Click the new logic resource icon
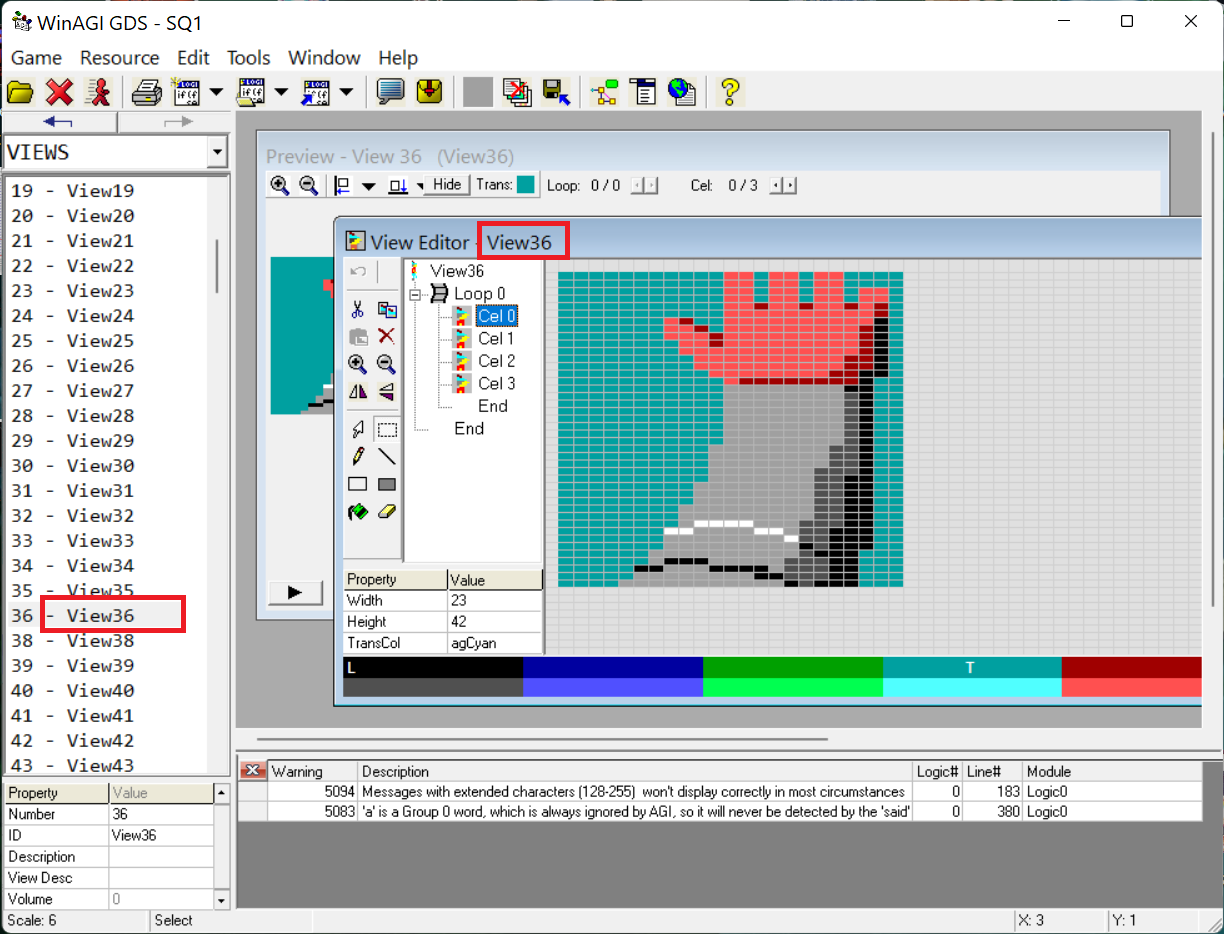 coord(187,93)
